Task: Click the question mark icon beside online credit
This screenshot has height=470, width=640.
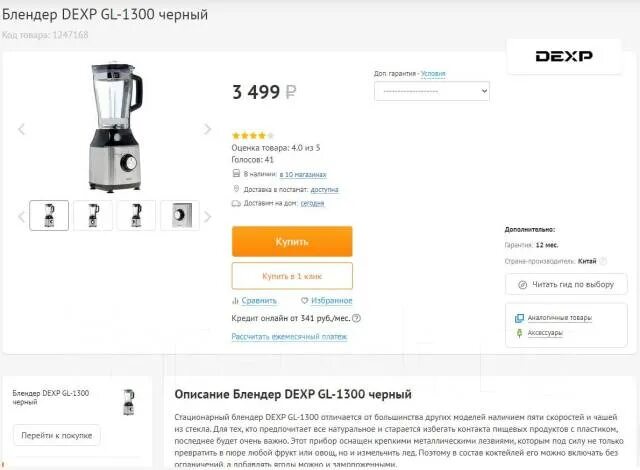Action: 356,318
